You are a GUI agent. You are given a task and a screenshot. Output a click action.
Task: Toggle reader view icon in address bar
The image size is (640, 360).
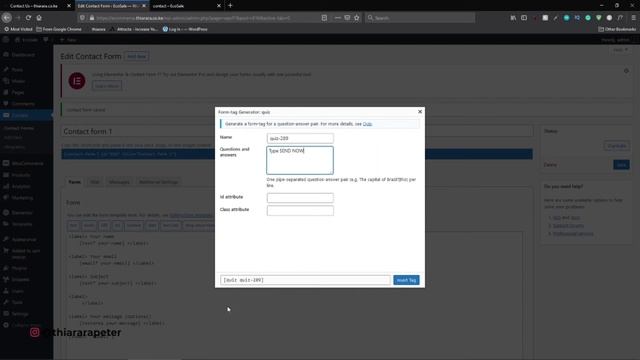(x=324, y=18)
